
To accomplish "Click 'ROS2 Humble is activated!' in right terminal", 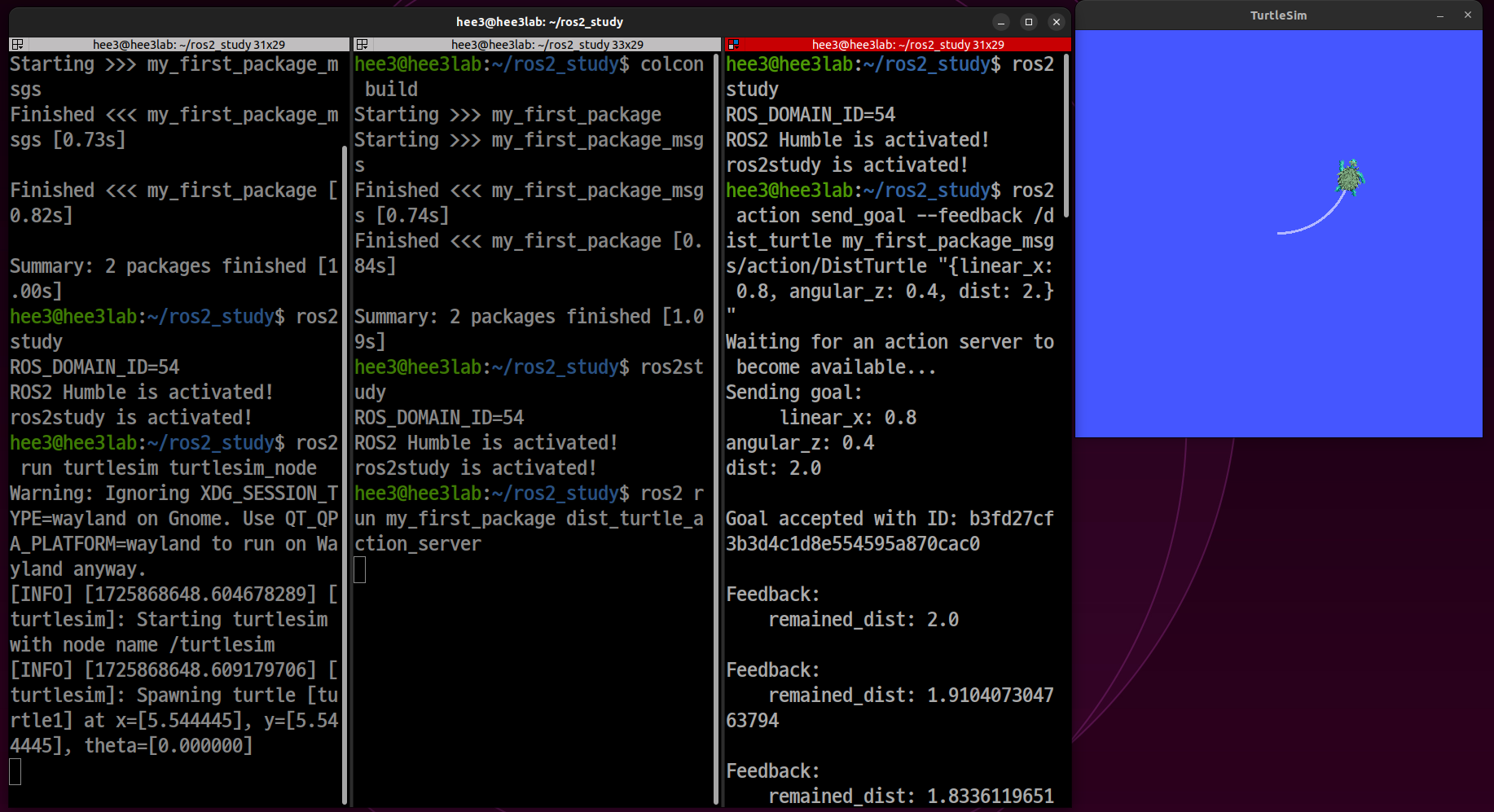I will tap(858, 140).
